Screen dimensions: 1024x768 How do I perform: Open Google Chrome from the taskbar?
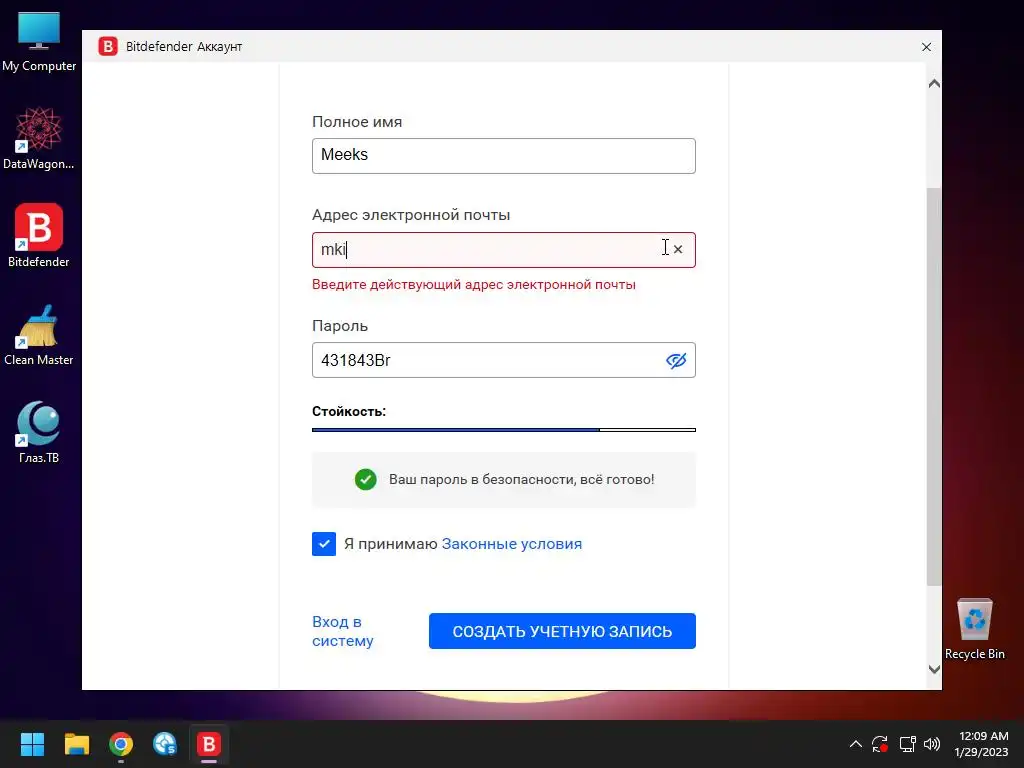click(x=121, y=744)
